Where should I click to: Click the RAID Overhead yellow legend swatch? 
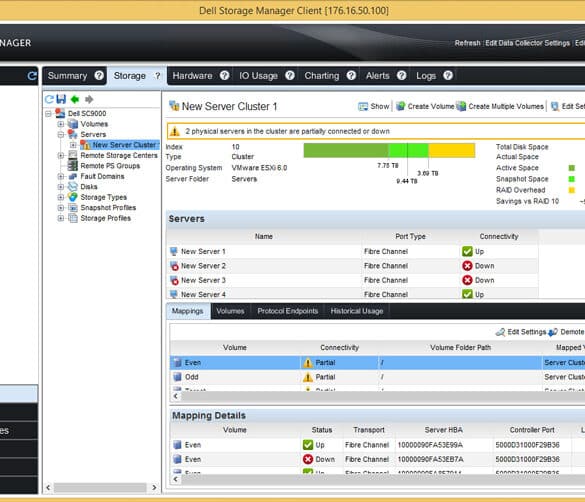coord(572,190)
